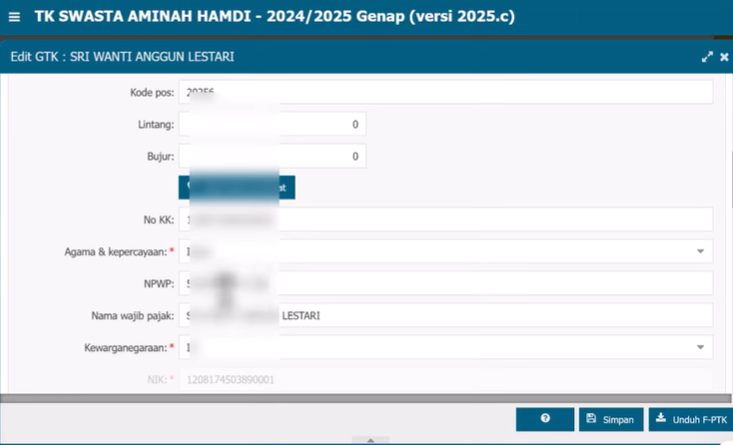Expand the Edit GTK dialog to fullscreen
The image size is (733, 445).
tap(707, 57)
